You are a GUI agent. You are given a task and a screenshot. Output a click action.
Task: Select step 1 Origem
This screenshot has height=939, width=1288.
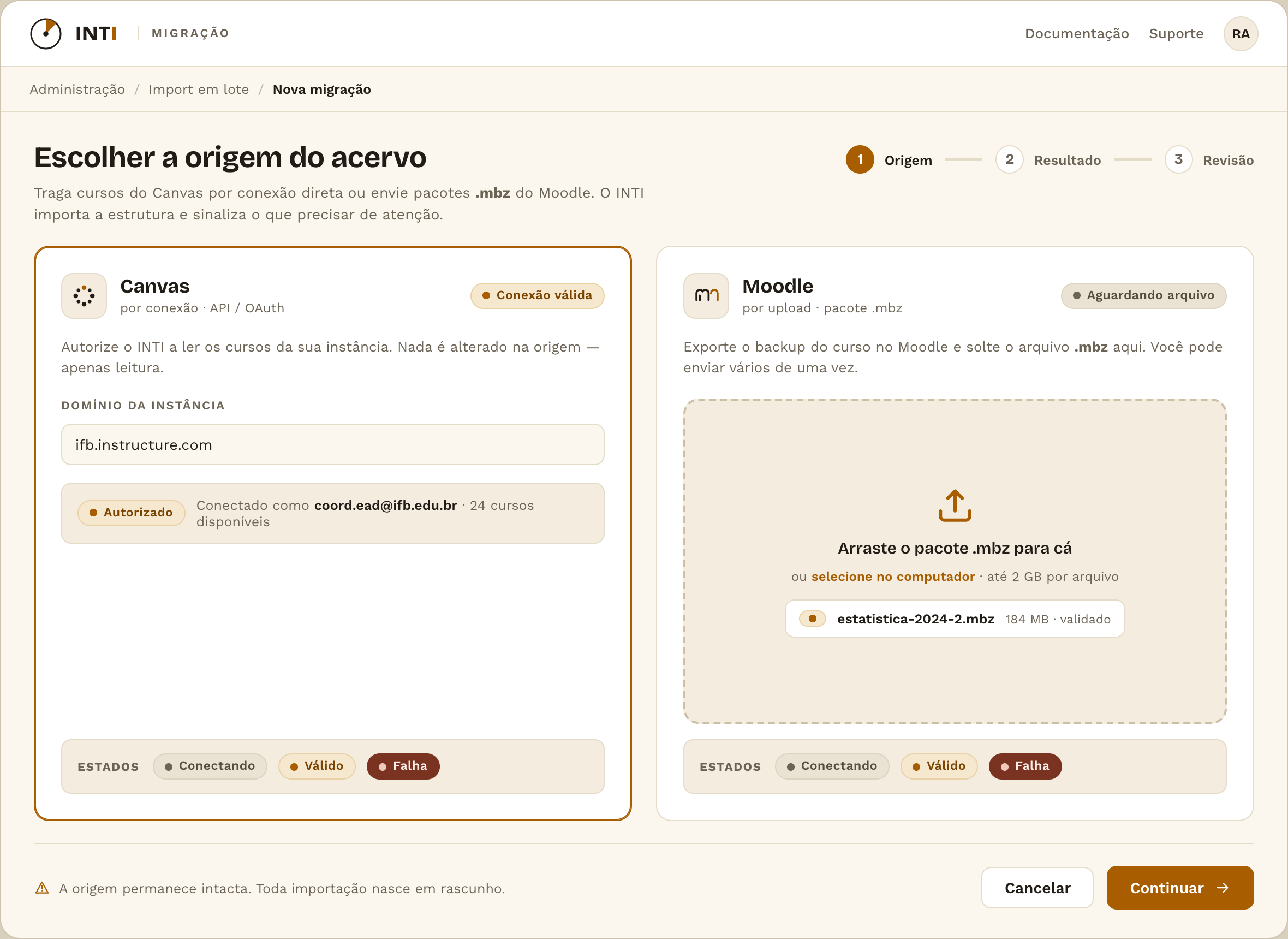click(889, 160)
